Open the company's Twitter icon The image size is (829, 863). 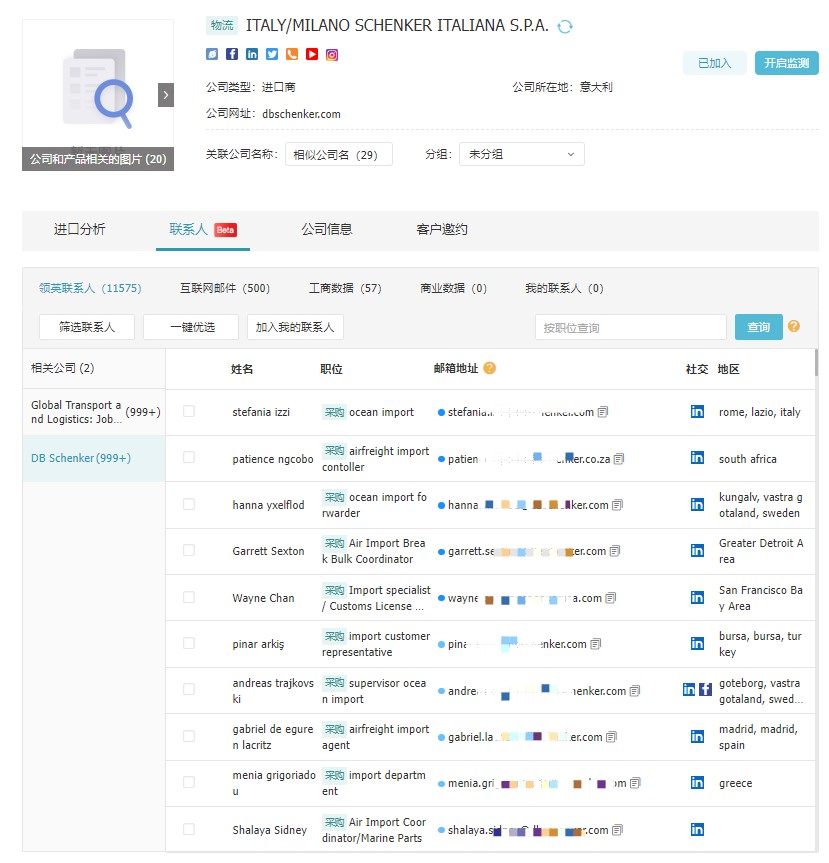272,54
